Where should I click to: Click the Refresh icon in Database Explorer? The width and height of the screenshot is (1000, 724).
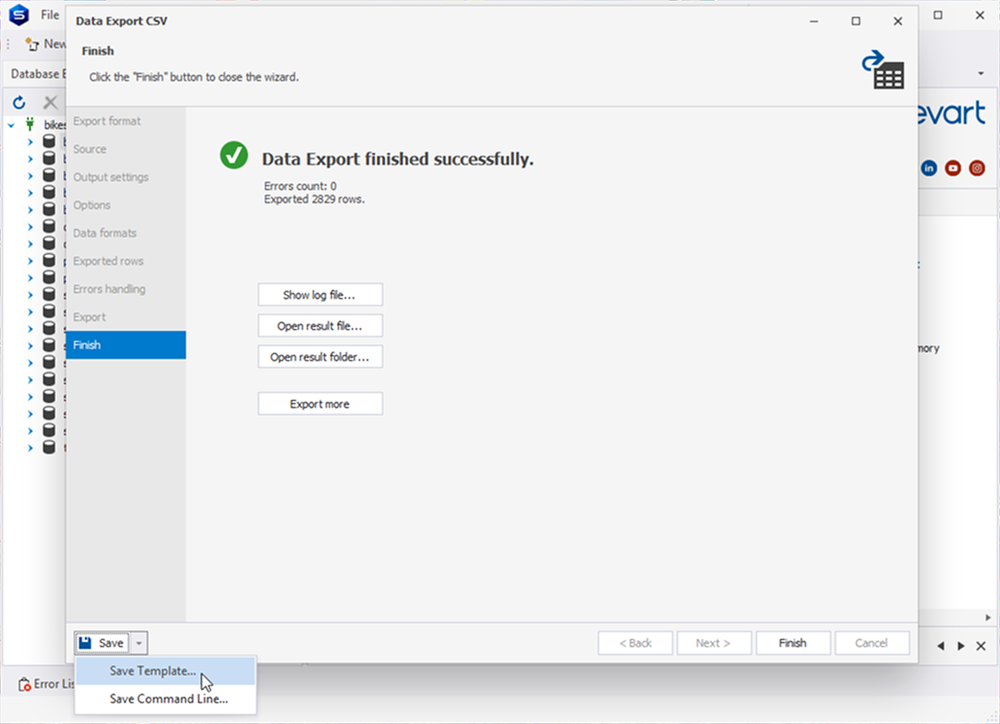pyautogui.click(x=18, y=101)
